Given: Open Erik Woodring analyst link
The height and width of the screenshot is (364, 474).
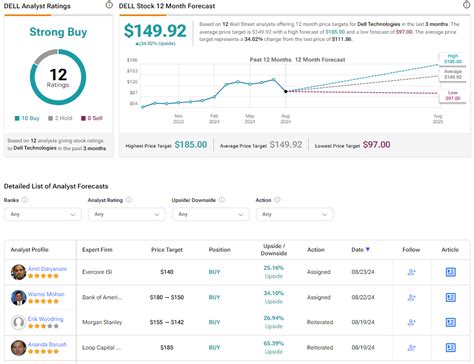Looking at the screenshot, I should click(x=46, y=319).
